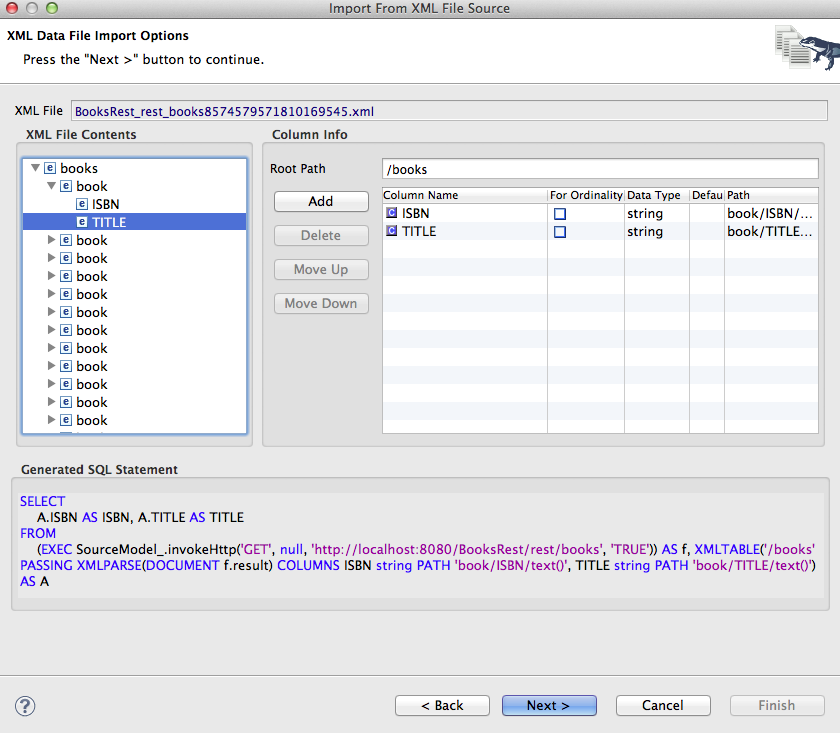Screen dimensions: 840x733
Task: Toggle For Ordinality checkbox for TITLE row
Action: point(560,232)
